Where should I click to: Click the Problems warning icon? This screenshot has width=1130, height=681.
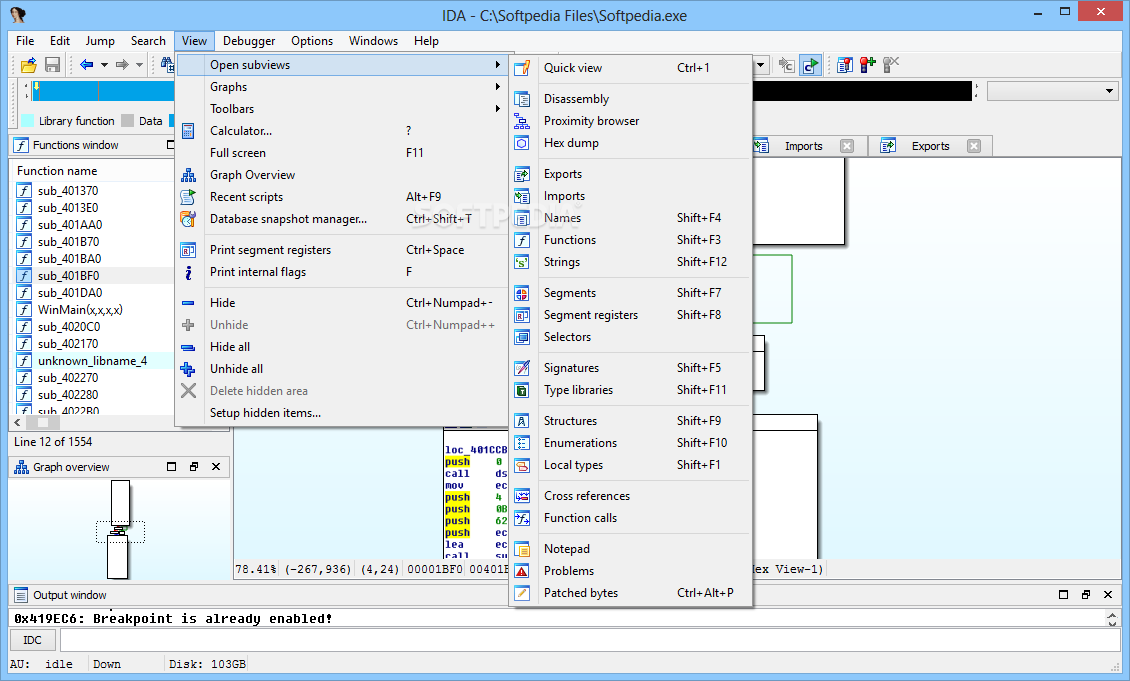tap(522, 571)
